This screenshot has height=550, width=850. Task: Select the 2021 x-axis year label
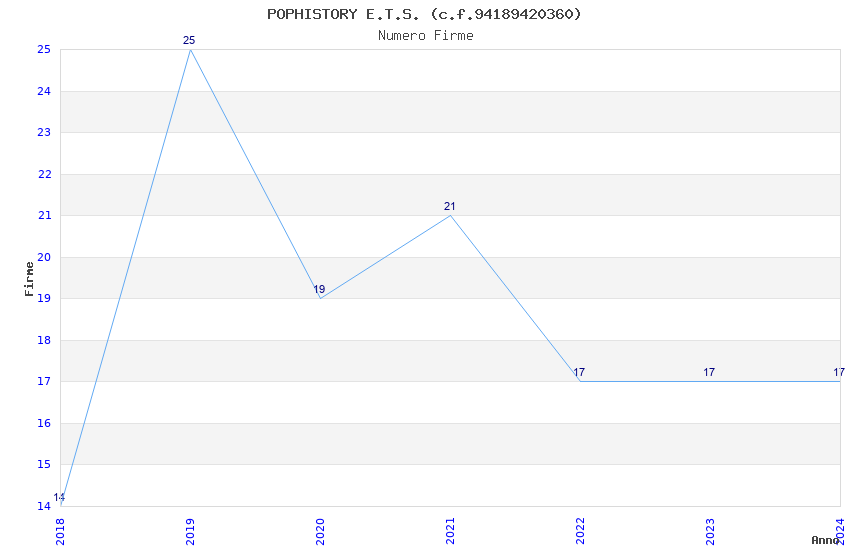[450, 529]
